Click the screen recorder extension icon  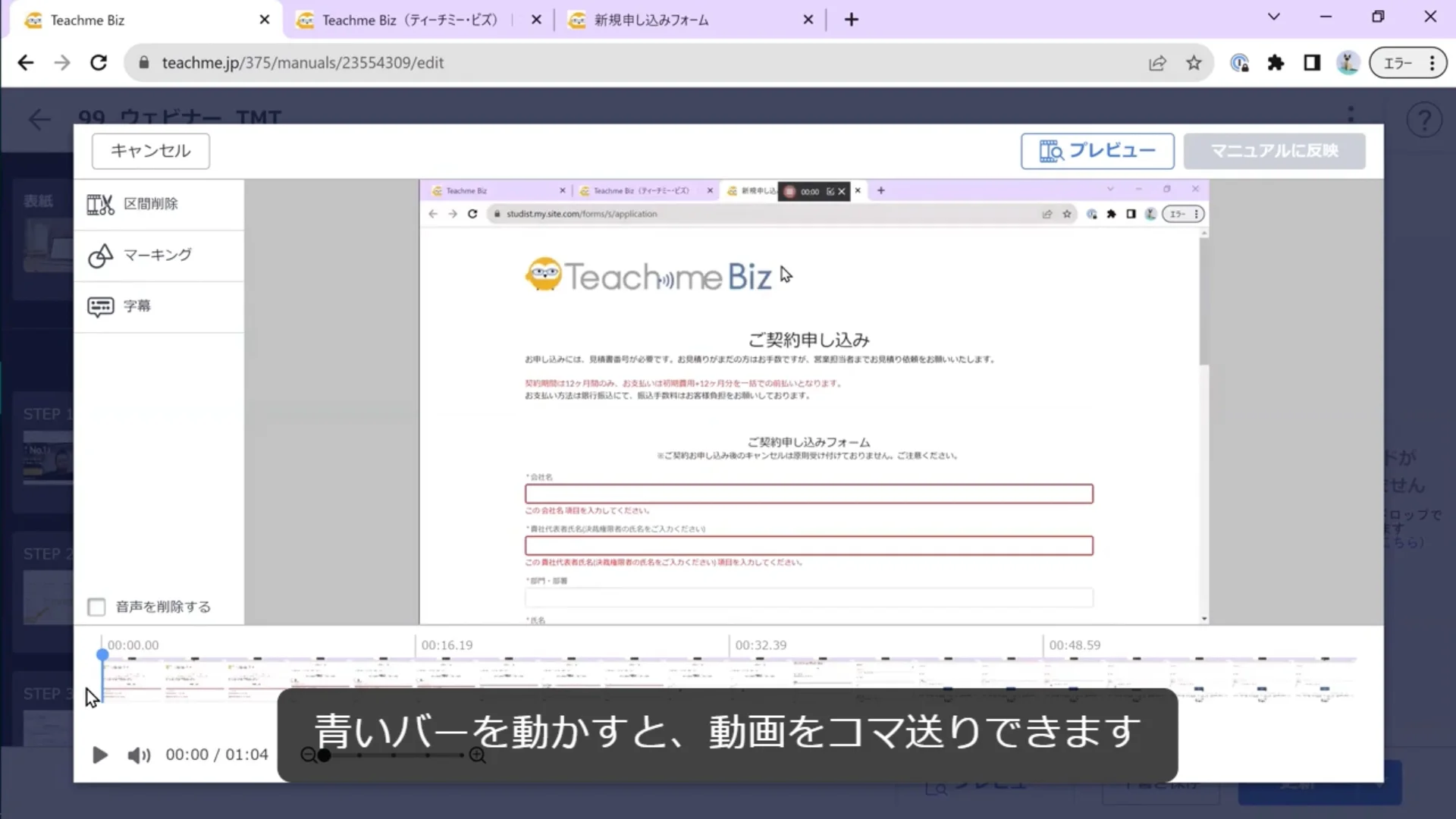1240,63
